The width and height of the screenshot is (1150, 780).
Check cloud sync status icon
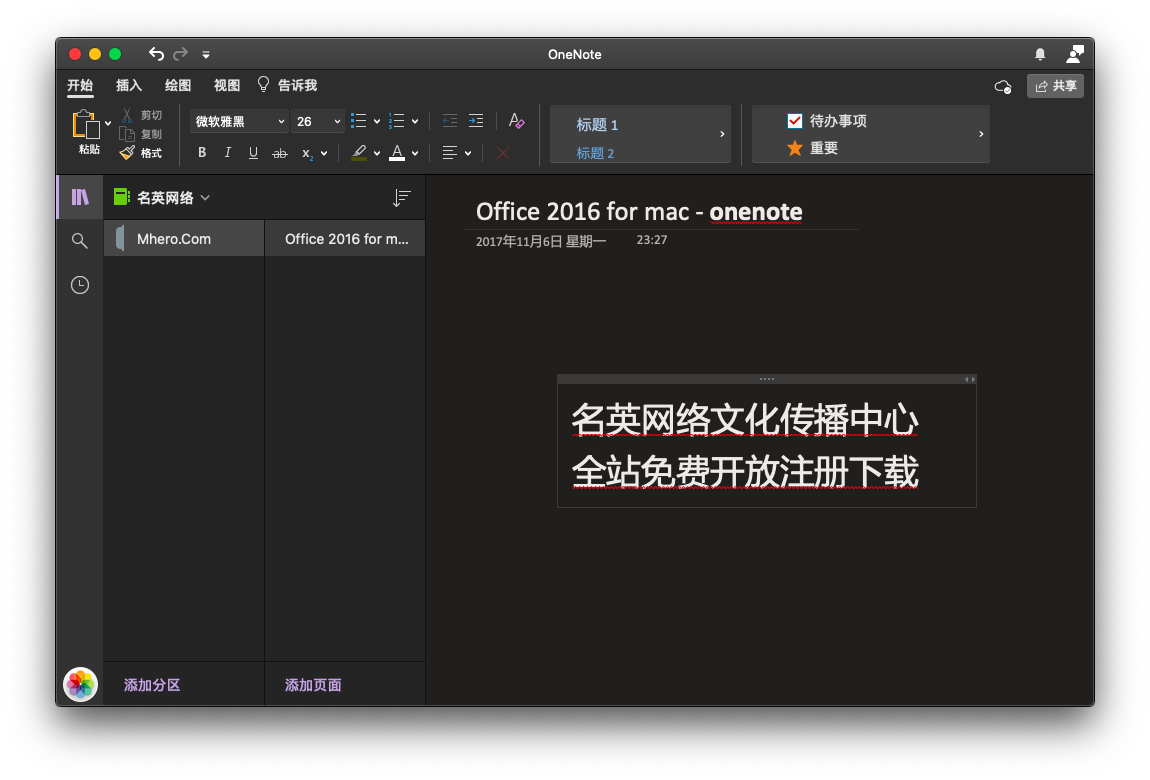(1003, 87)
